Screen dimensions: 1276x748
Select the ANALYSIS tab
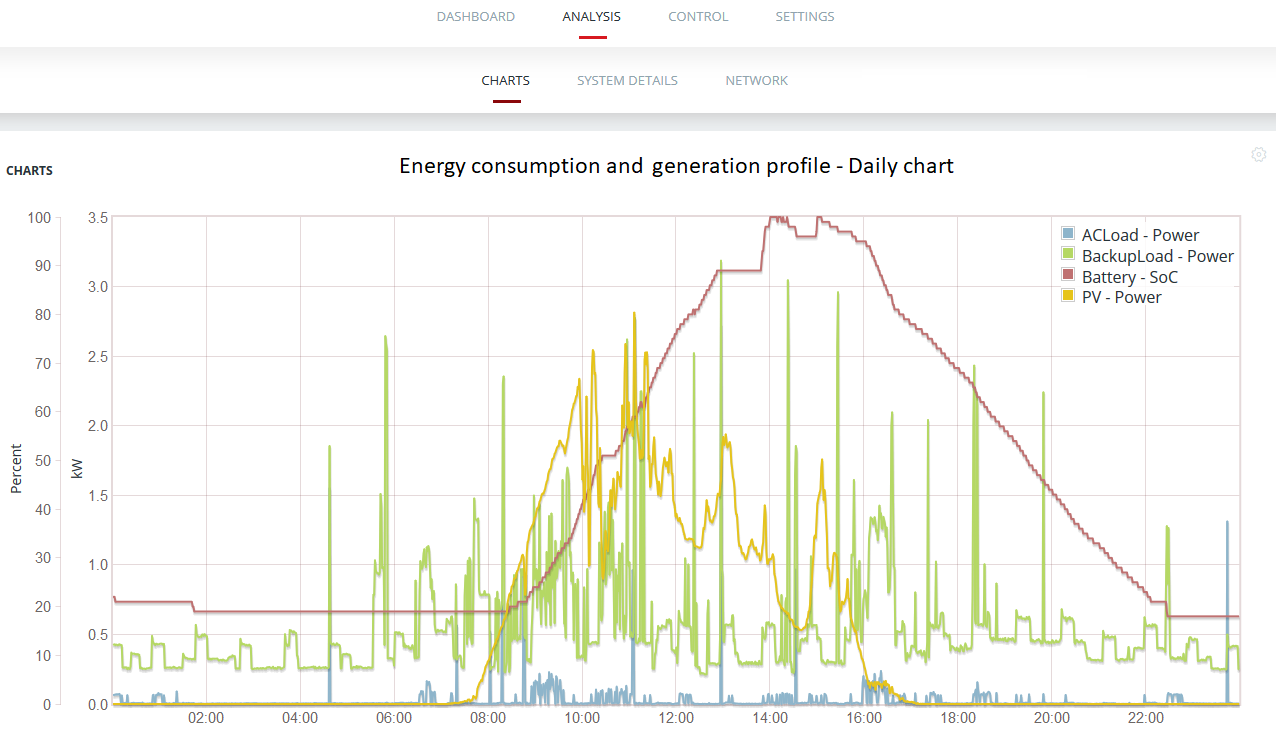coord(591,16)
